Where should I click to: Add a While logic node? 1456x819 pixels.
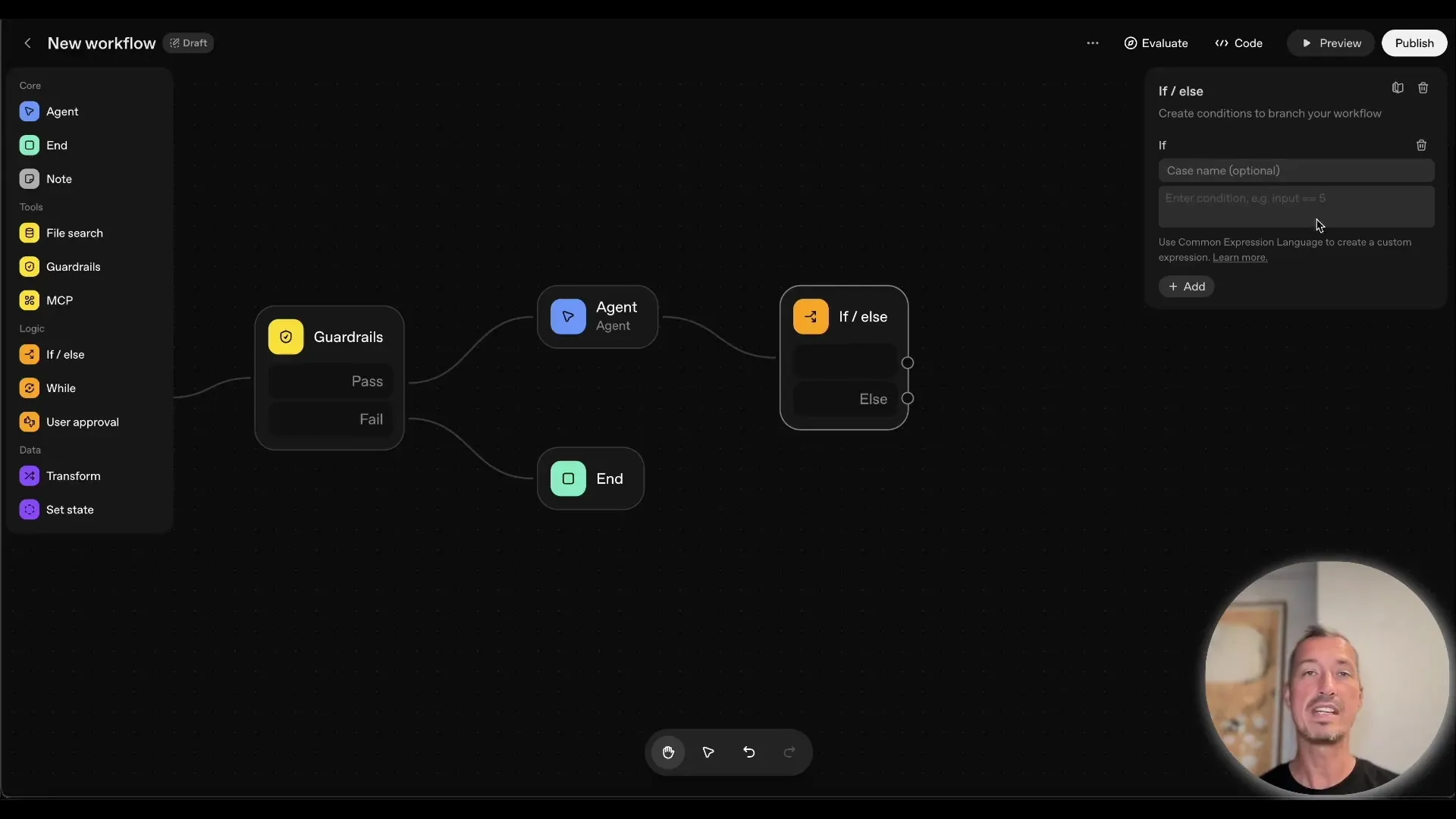60,388
